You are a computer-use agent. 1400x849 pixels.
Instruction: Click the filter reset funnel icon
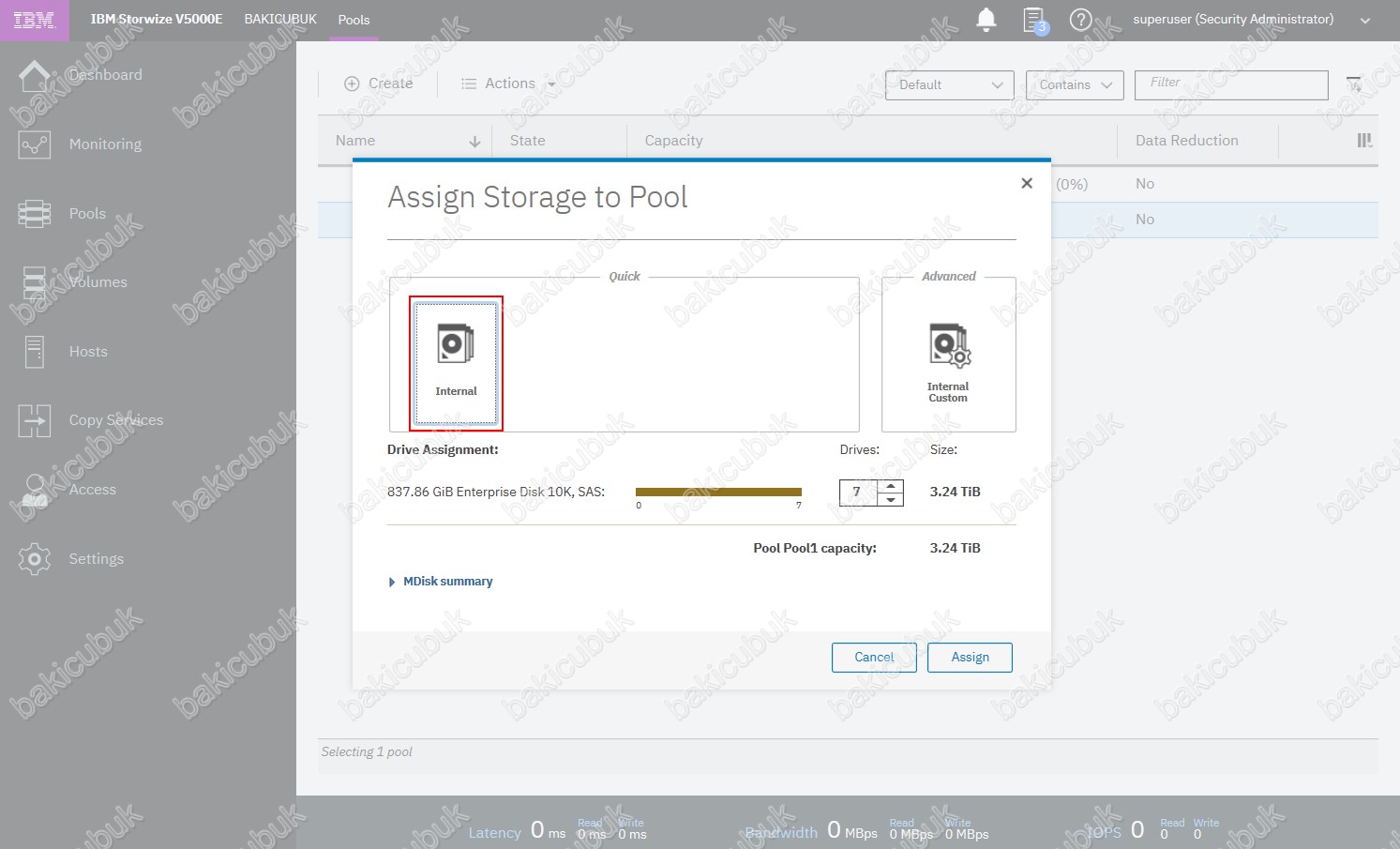point(1354,84)
